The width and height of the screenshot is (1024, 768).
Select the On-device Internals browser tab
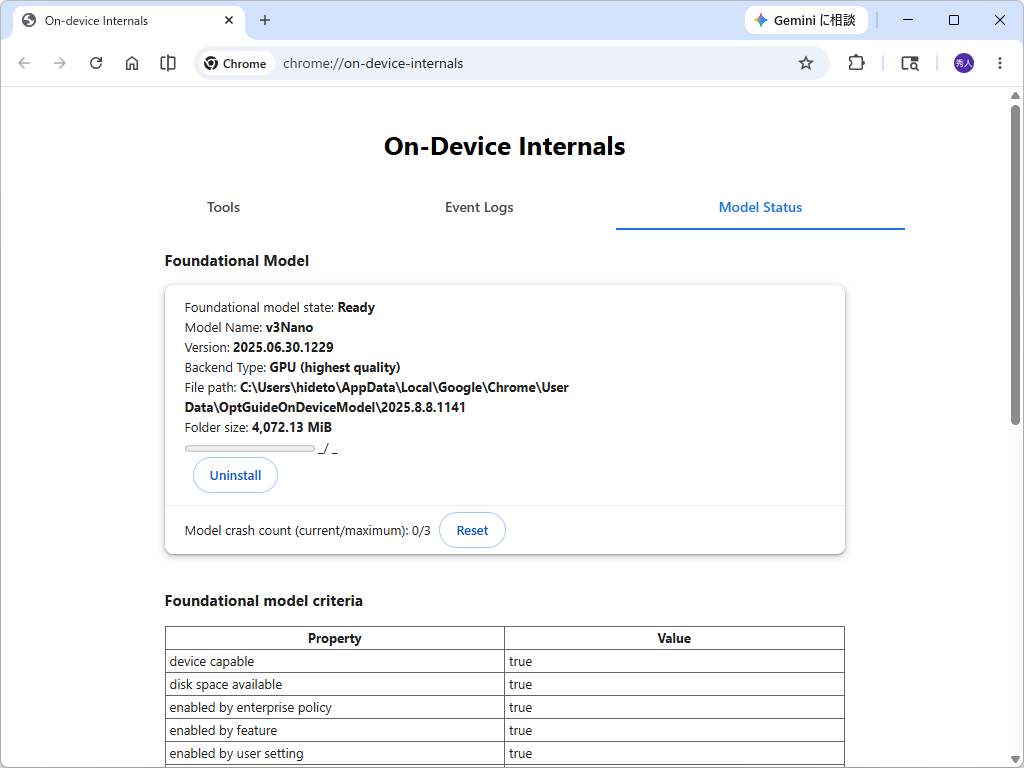point(129,21)
